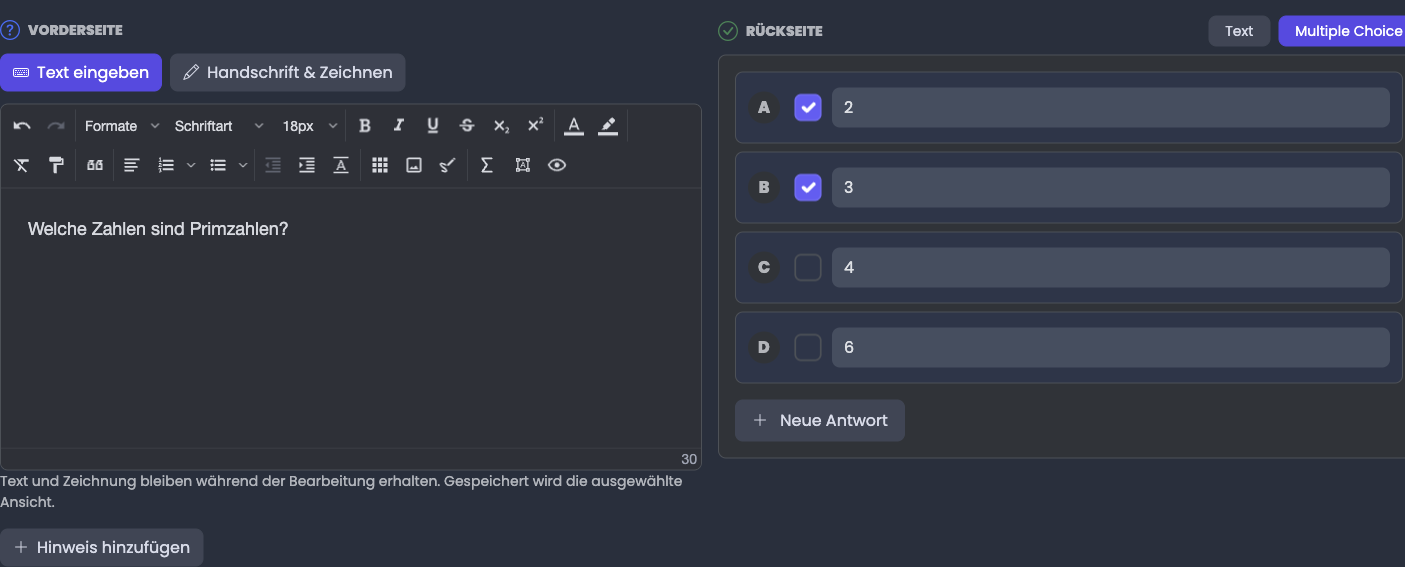This screenshot has width=1405, height=567.
Task: Click the letter A badge
Action: pos(764,107)
